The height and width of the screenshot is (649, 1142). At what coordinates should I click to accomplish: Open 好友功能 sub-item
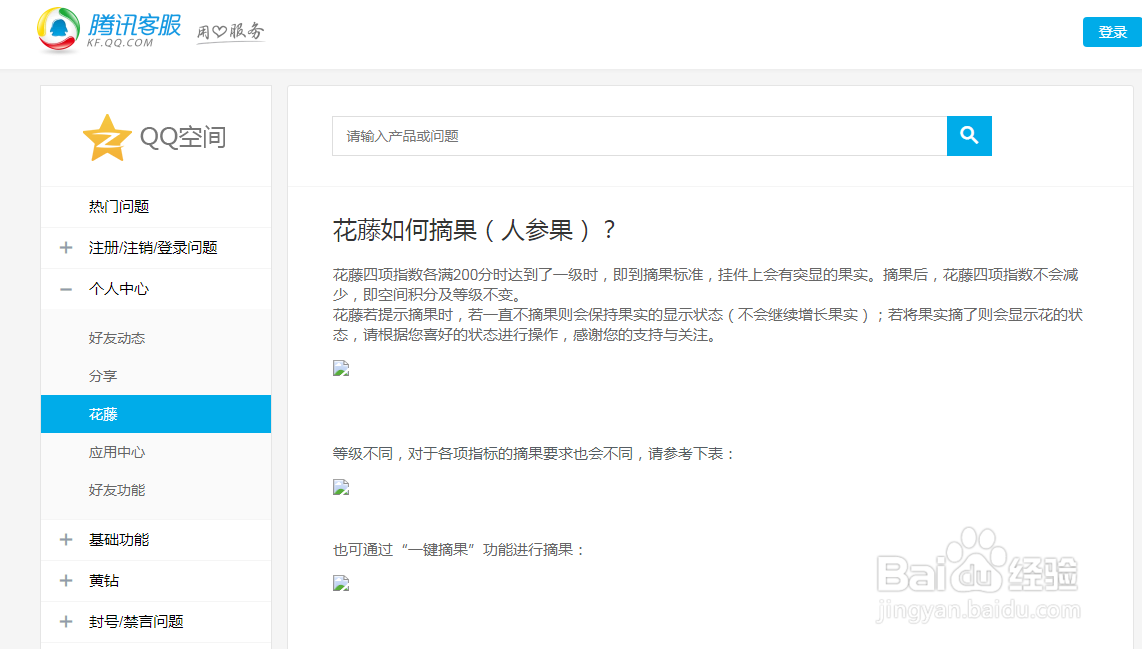coord(117,490)
